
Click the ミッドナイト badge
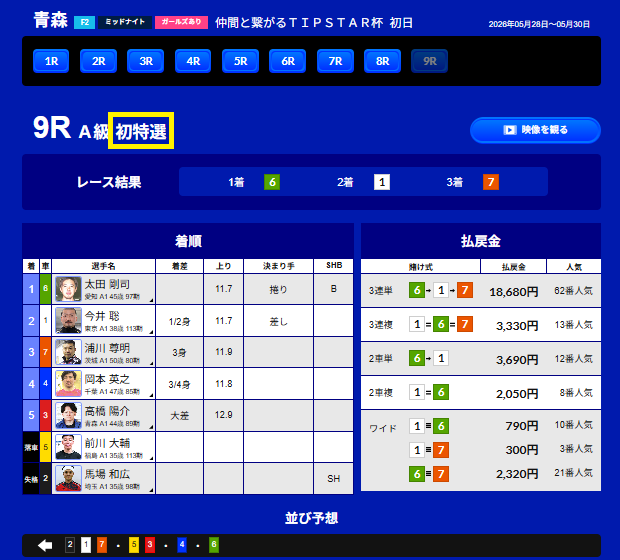pos(125,22)
